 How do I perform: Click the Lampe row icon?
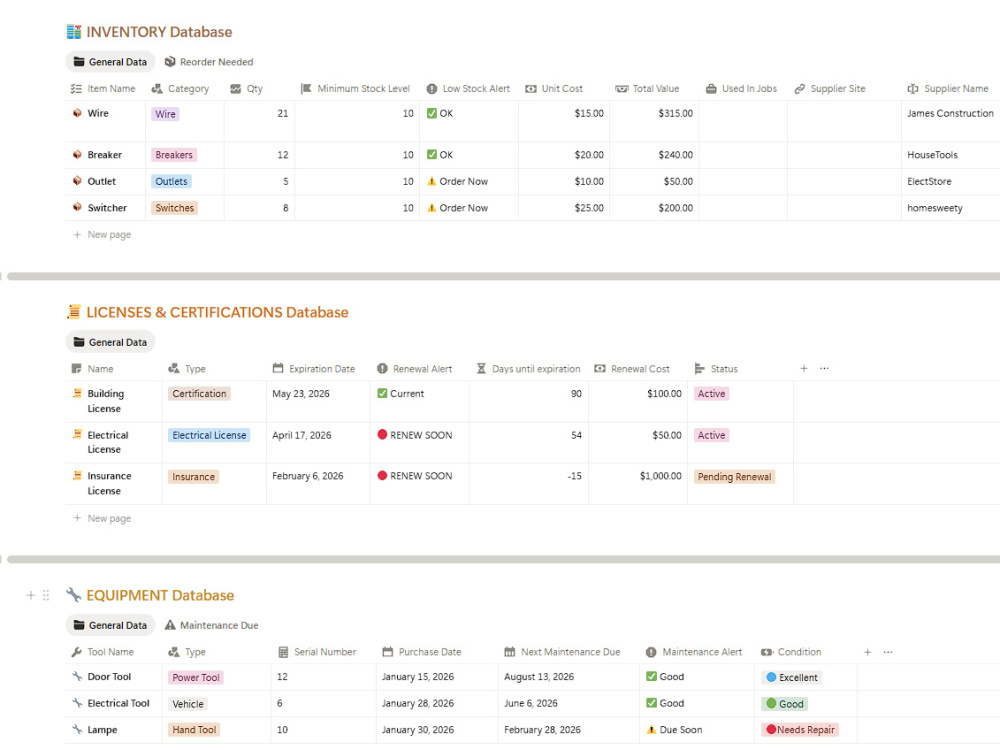click(77, 729)
